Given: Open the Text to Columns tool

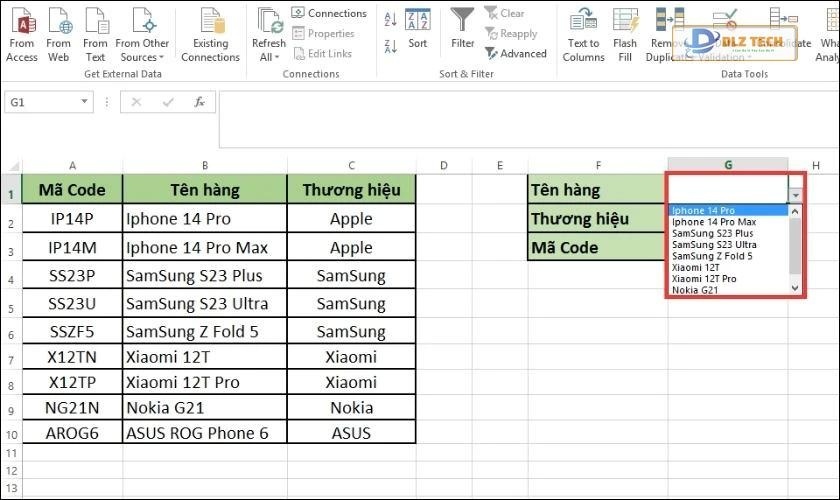Looking at the screenshot, I should click(x=583, y=22).
